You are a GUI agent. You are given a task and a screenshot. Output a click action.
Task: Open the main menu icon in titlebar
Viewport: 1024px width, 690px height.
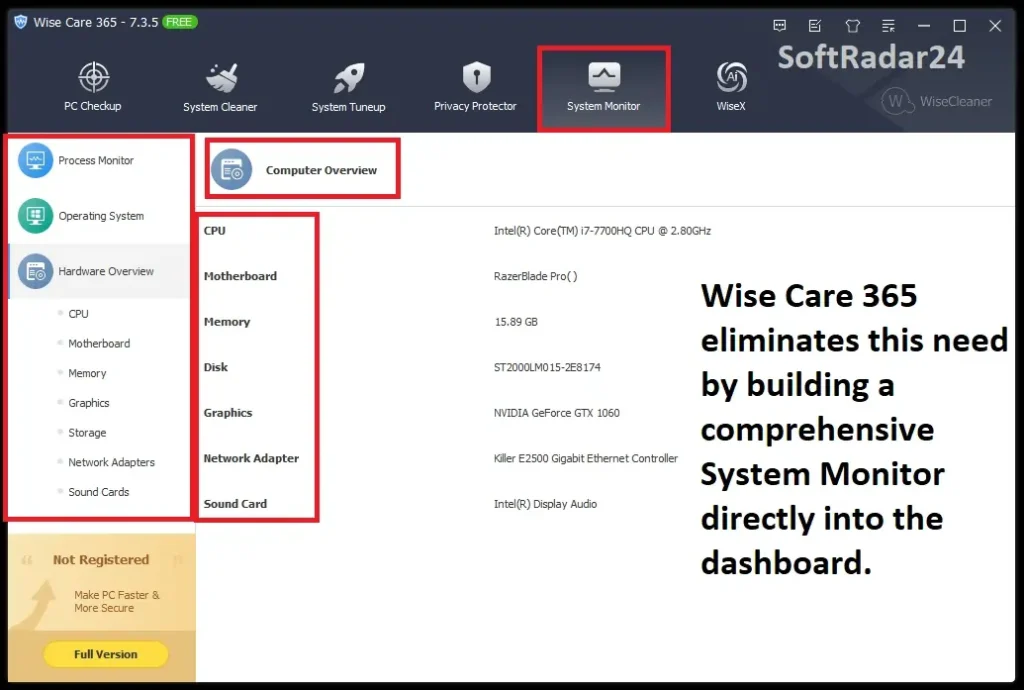coord(886,25)
